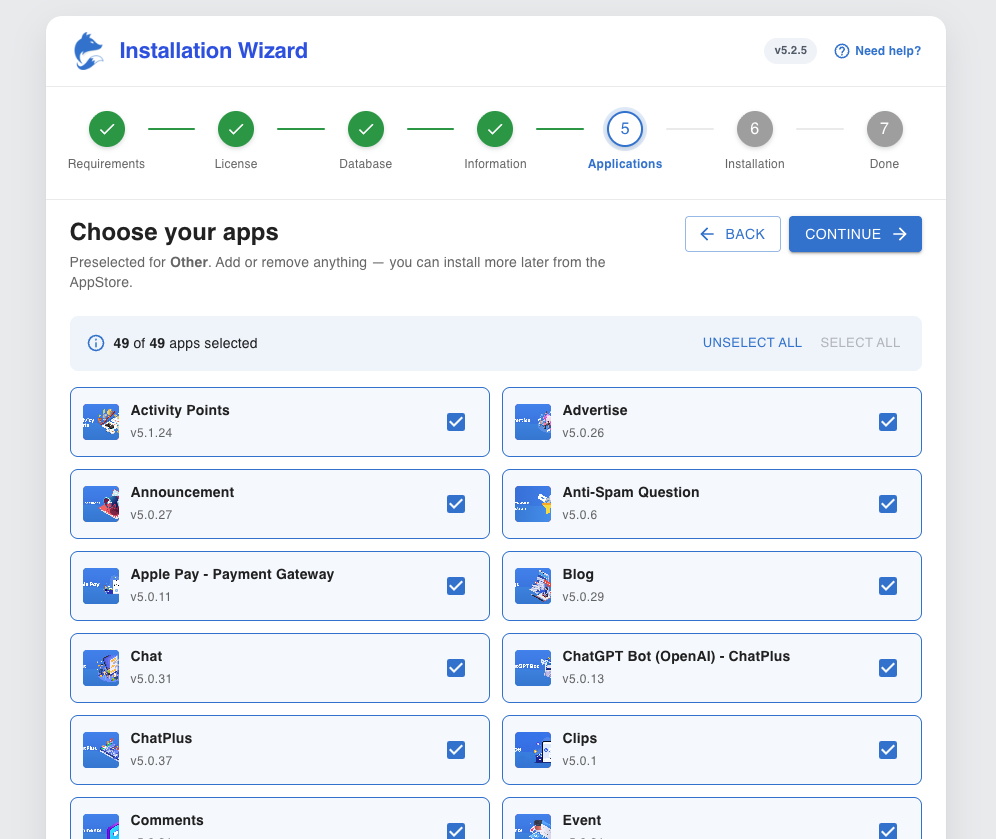The image size is (996, 839).
Task: Click the Anti-Spam Question app name
Action: click(631, 492)
